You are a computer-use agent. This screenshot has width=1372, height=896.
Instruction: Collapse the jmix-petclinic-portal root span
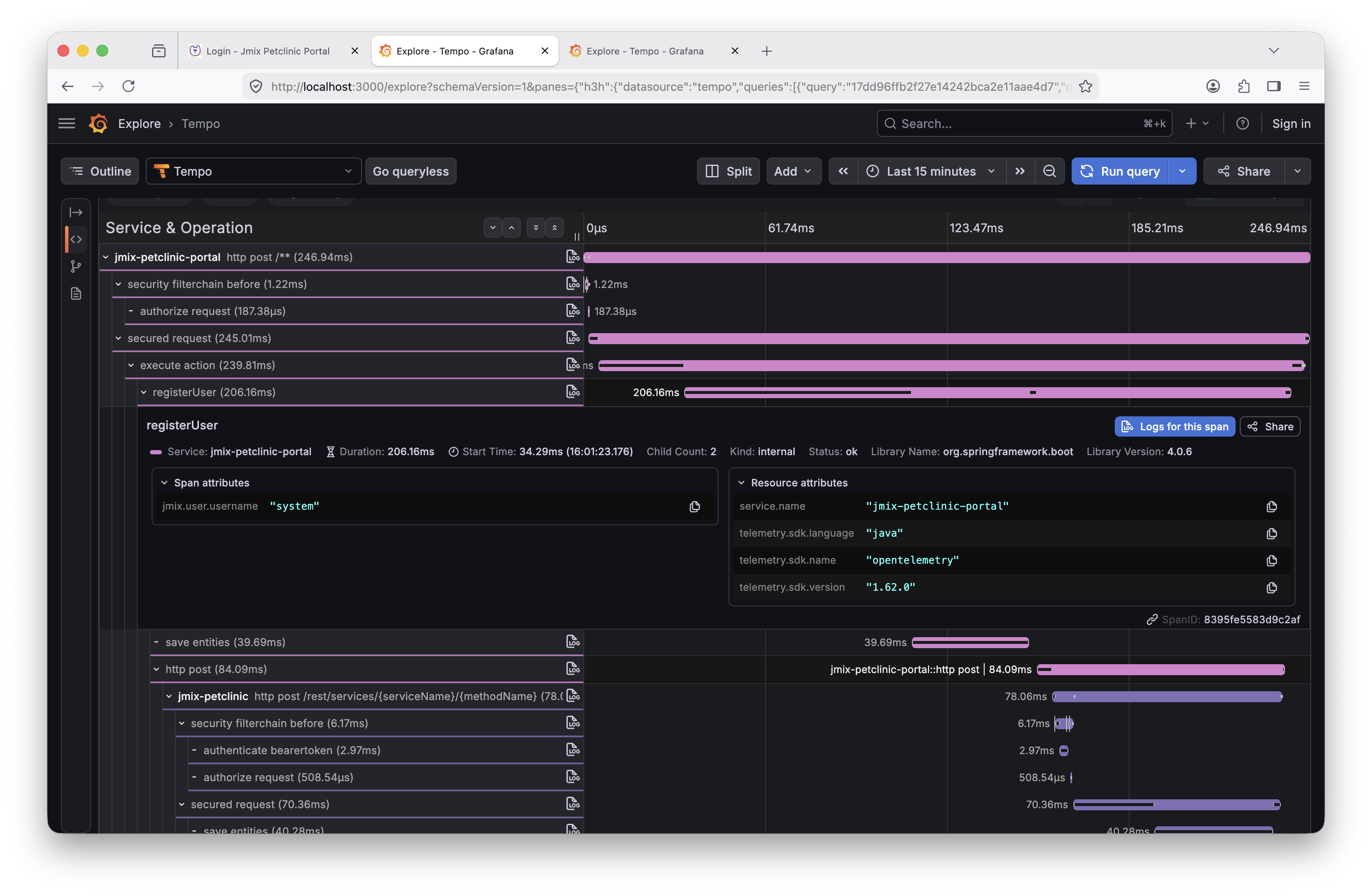point(106,257)
